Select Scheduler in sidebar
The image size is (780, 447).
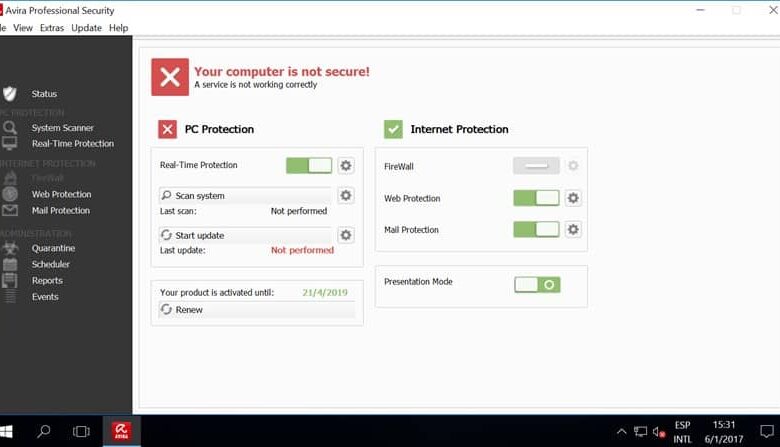coord(51,264)
